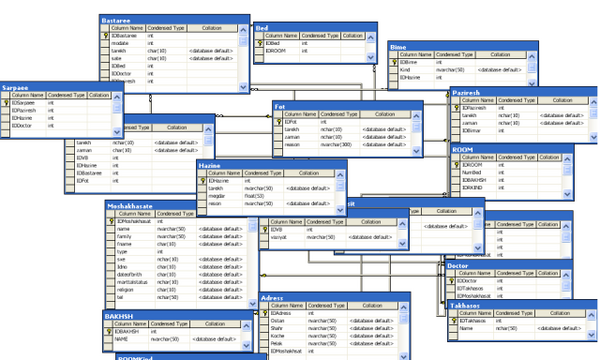Screen dimensions: 600x360
Task: Click the Ostan column in Adress table
Action: click(277, 321)
